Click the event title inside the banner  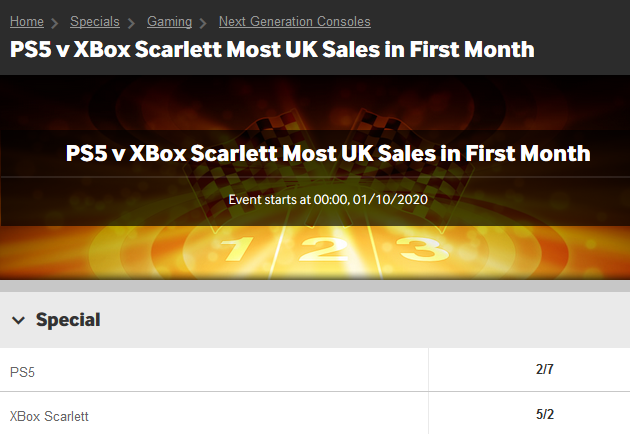328,154
